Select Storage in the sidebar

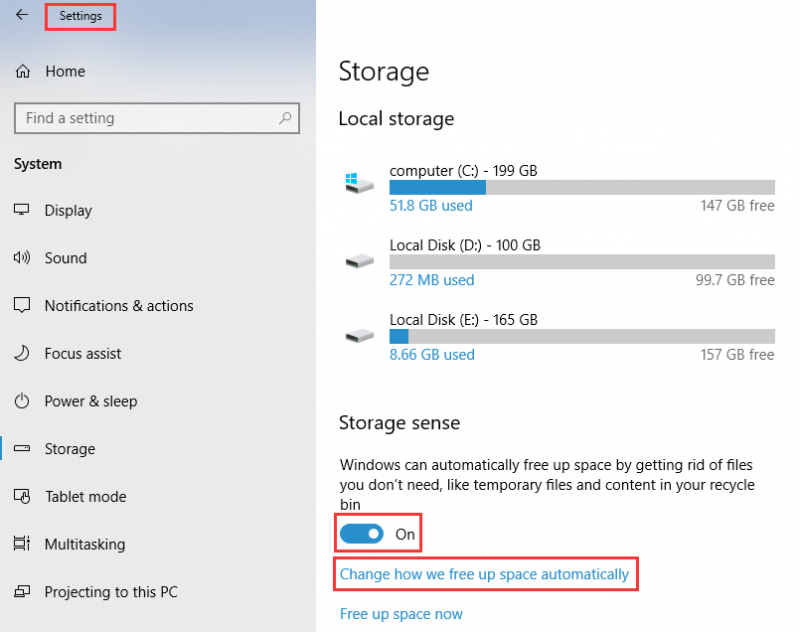70,449
